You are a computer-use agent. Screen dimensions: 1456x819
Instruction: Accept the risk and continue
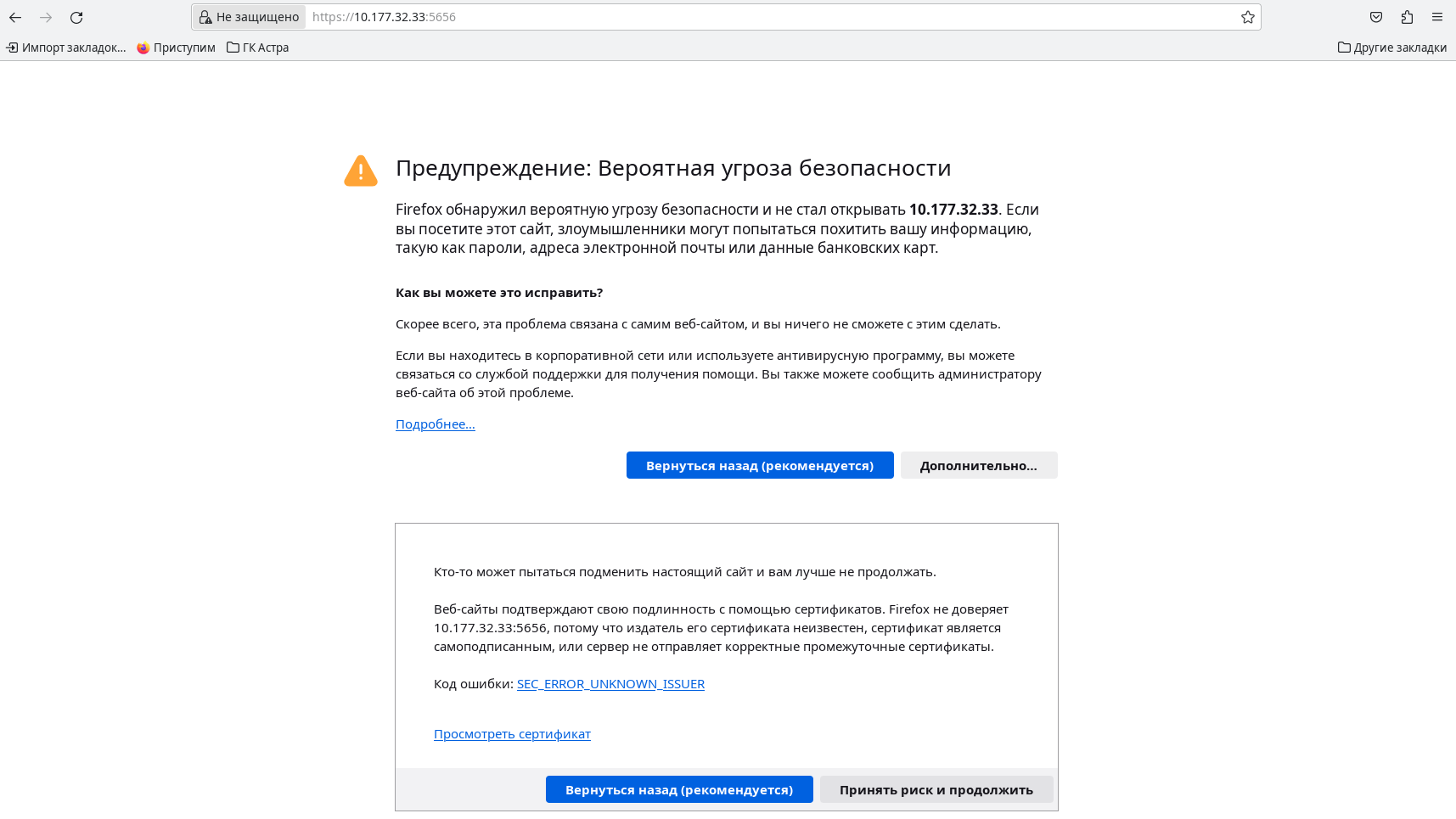pos(936,789)
